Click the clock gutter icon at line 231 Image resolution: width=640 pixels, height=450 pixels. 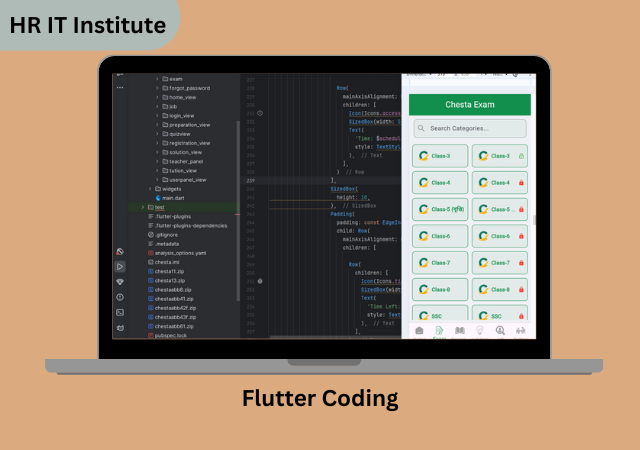point(260,113)
